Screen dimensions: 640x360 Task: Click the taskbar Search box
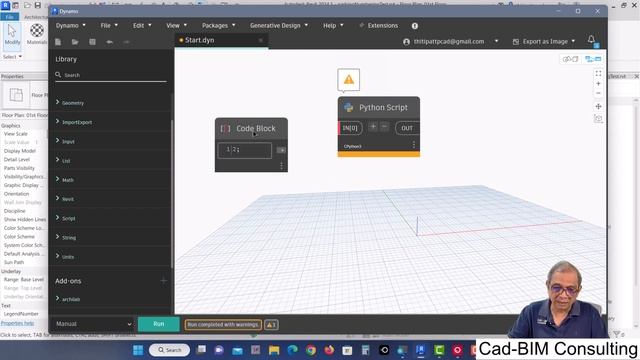coord(169,350)
